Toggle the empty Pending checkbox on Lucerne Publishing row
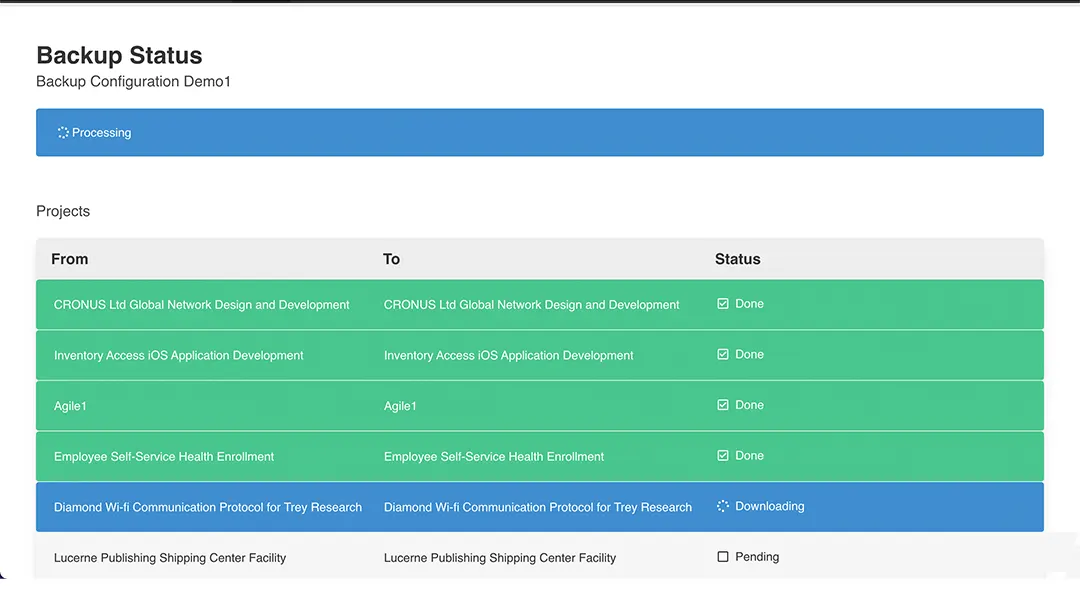 click(x=721, y=556)
